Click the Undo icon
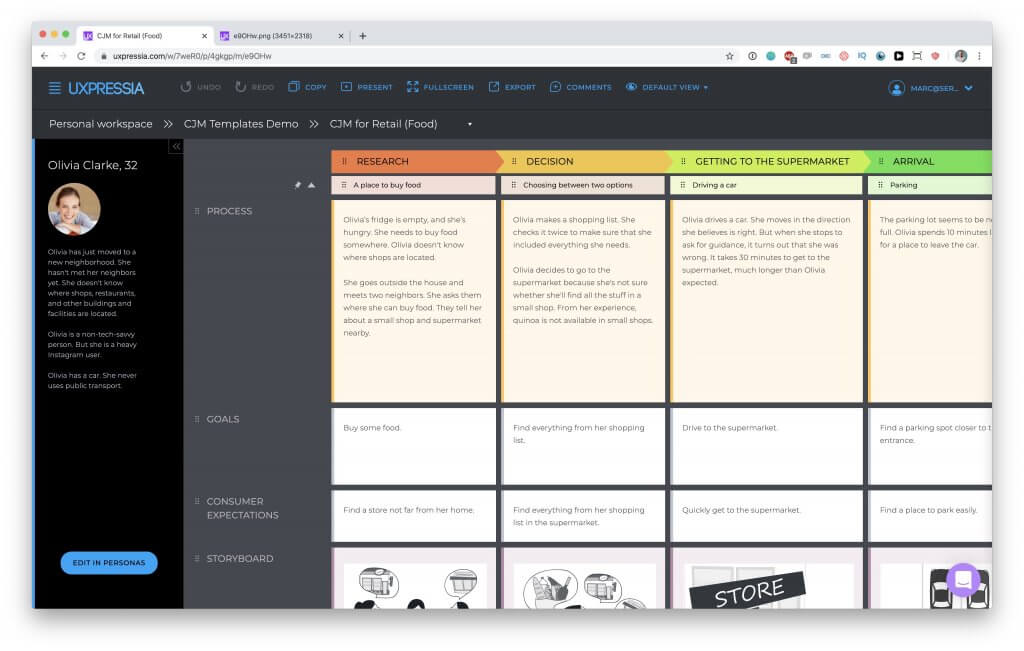Viewport: 1024px width, 651px height. pyautogui.click(x=186, y=87)
